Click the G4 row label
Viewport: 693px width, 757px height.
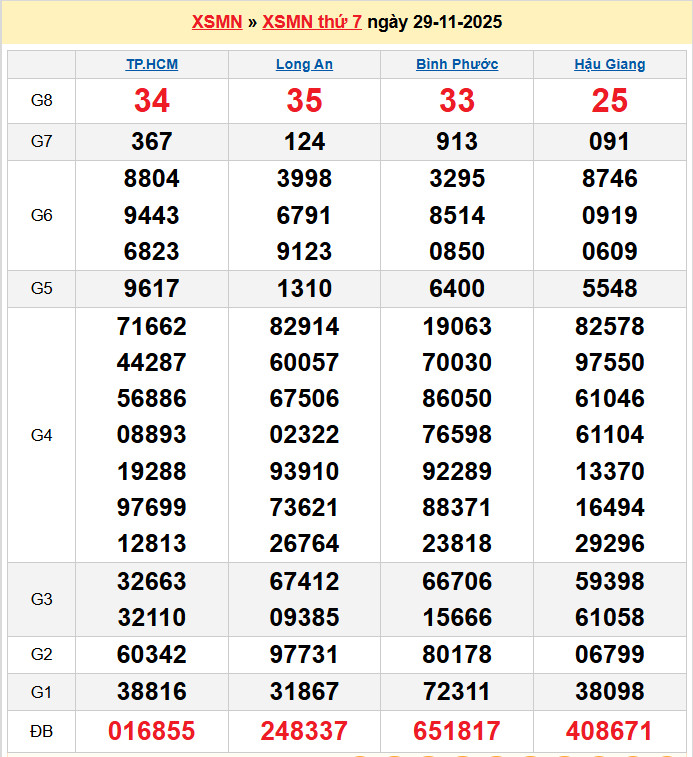pyautogui.click(x=41, y=435)
